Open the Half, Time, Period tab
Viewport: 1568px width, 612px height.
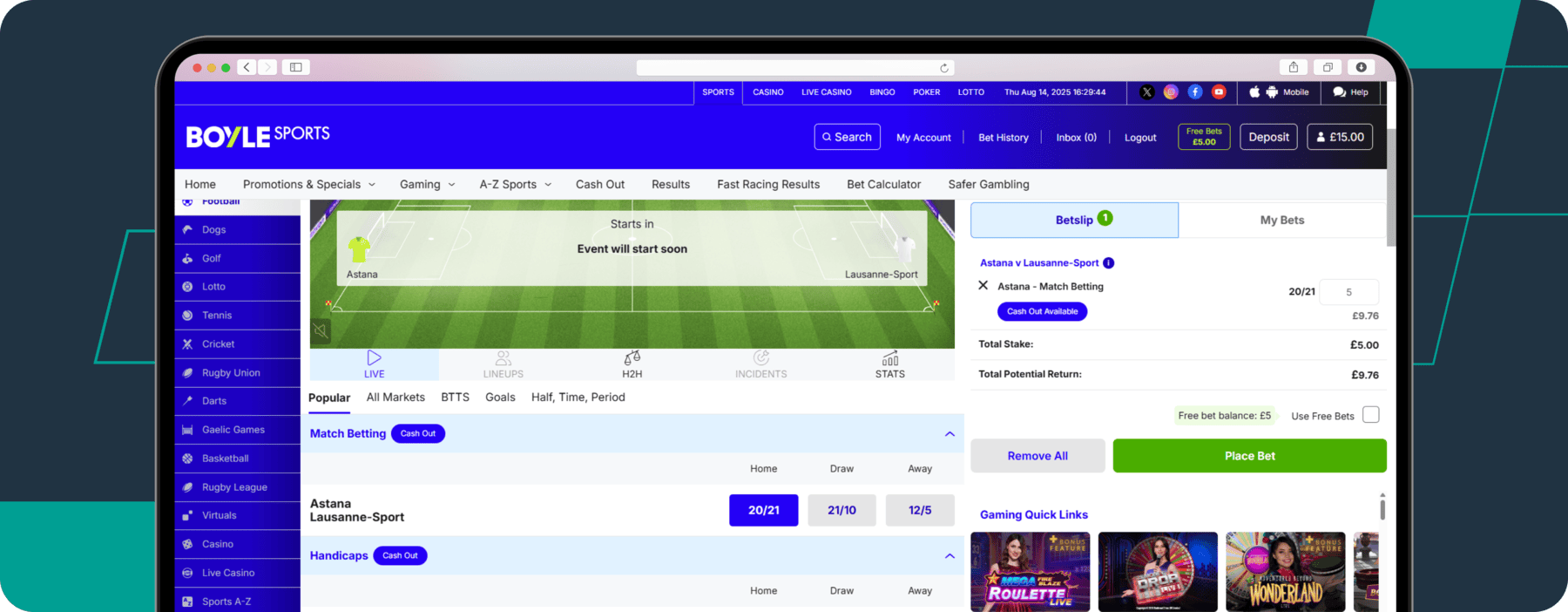click(x=578, y=397)
